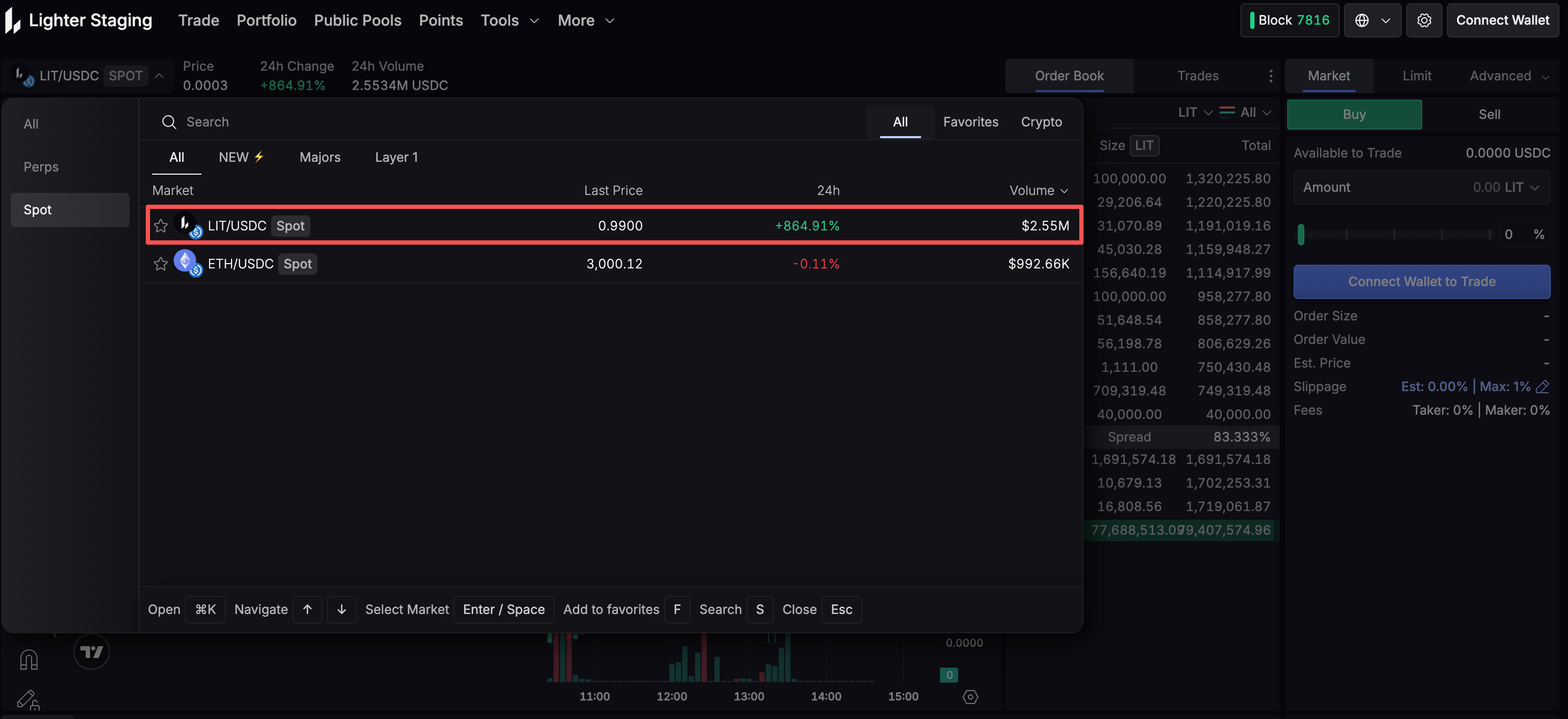Favorite the LIT/USDC market with star

tap(161, 226)
